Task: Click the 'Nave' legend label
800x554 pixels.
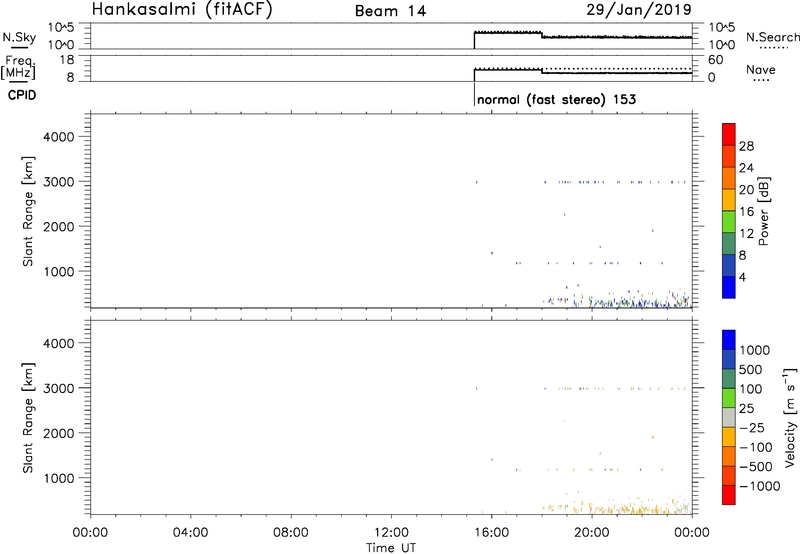Action: (x=761, y=69)
